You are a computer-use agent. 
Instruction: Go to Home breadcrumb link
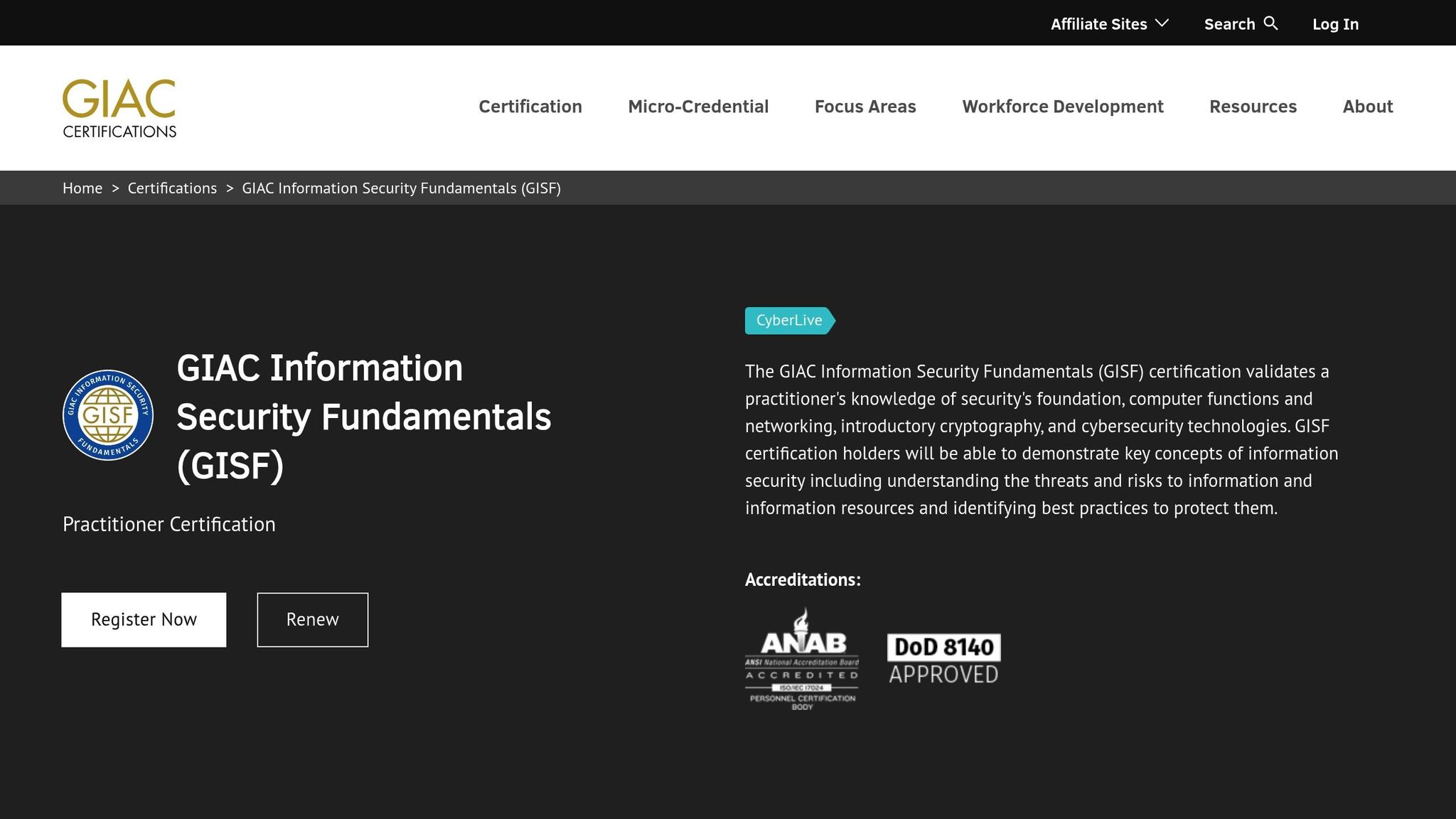point(82,188)
